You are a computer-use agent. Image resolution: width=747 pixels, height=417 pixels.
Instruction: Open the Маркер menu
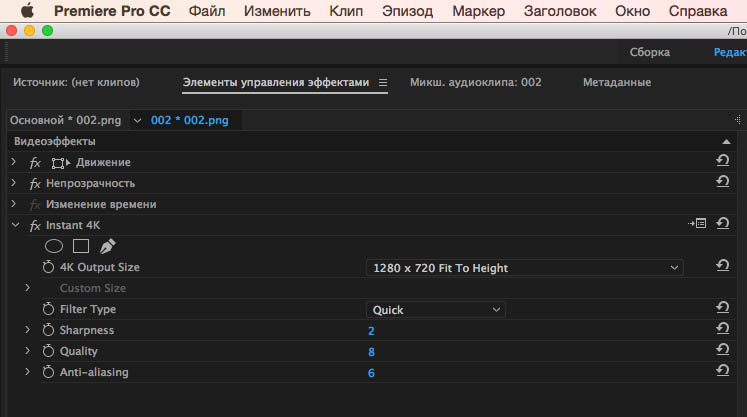click(478, 11)
